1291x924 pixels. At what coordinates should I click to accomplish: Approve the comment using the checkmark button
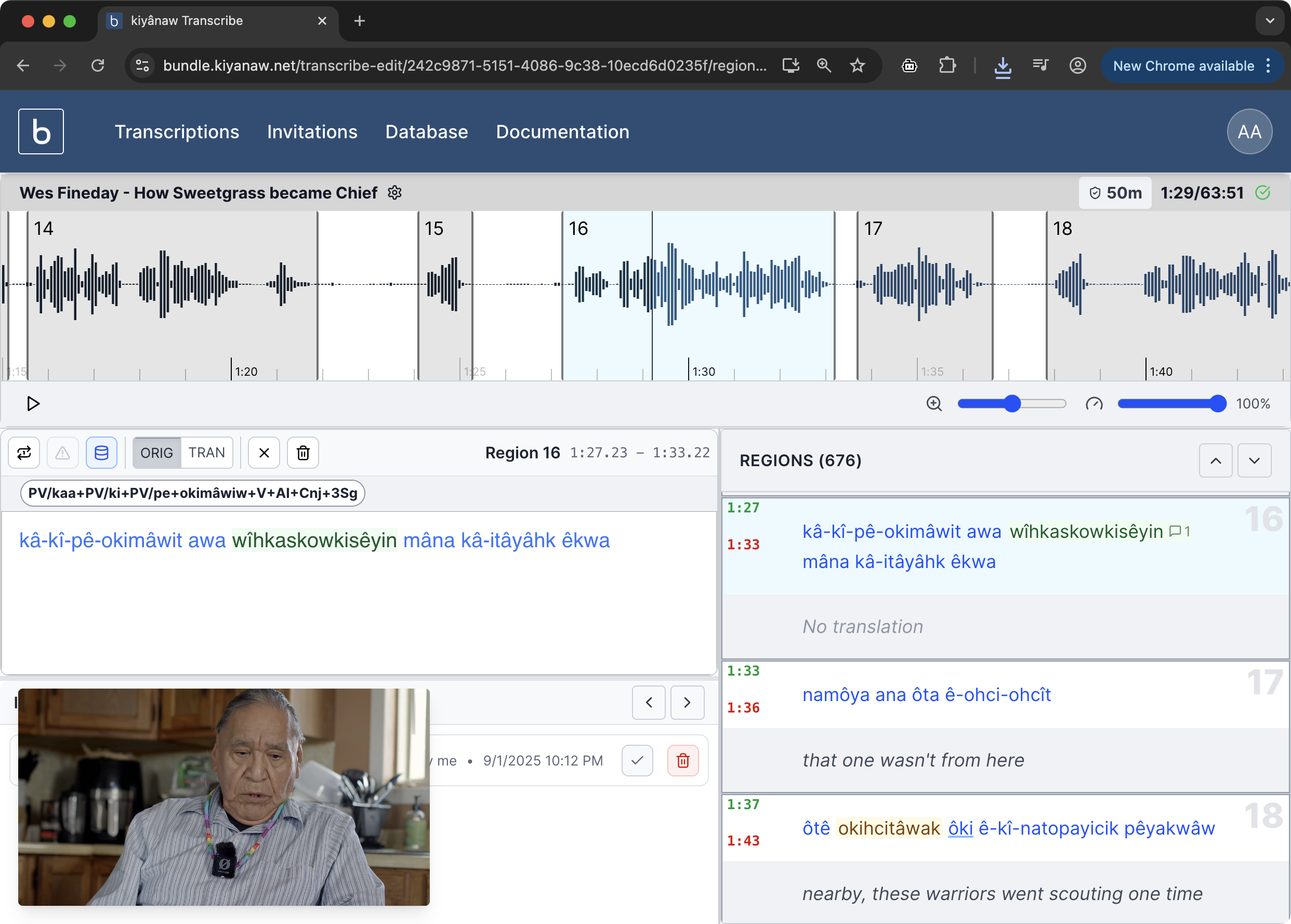tap(637, 760)
